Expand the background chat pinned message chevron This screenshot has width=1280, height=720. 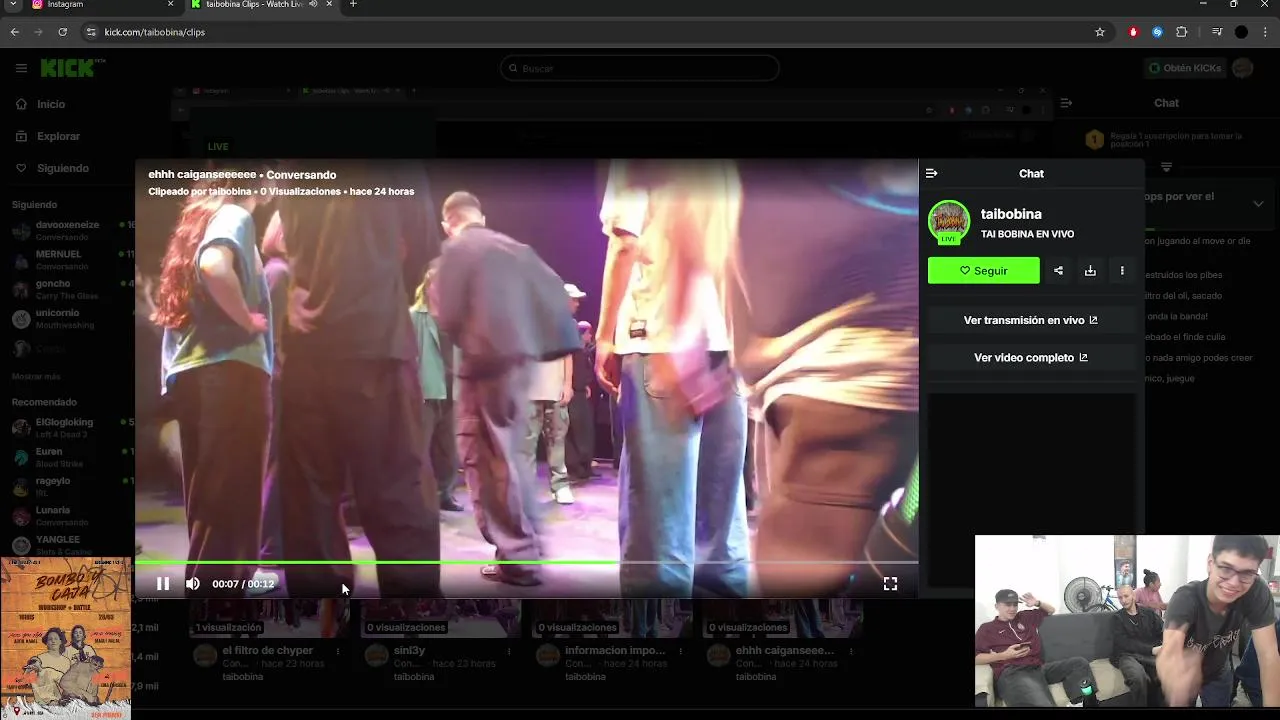[x=1258, y=203]
